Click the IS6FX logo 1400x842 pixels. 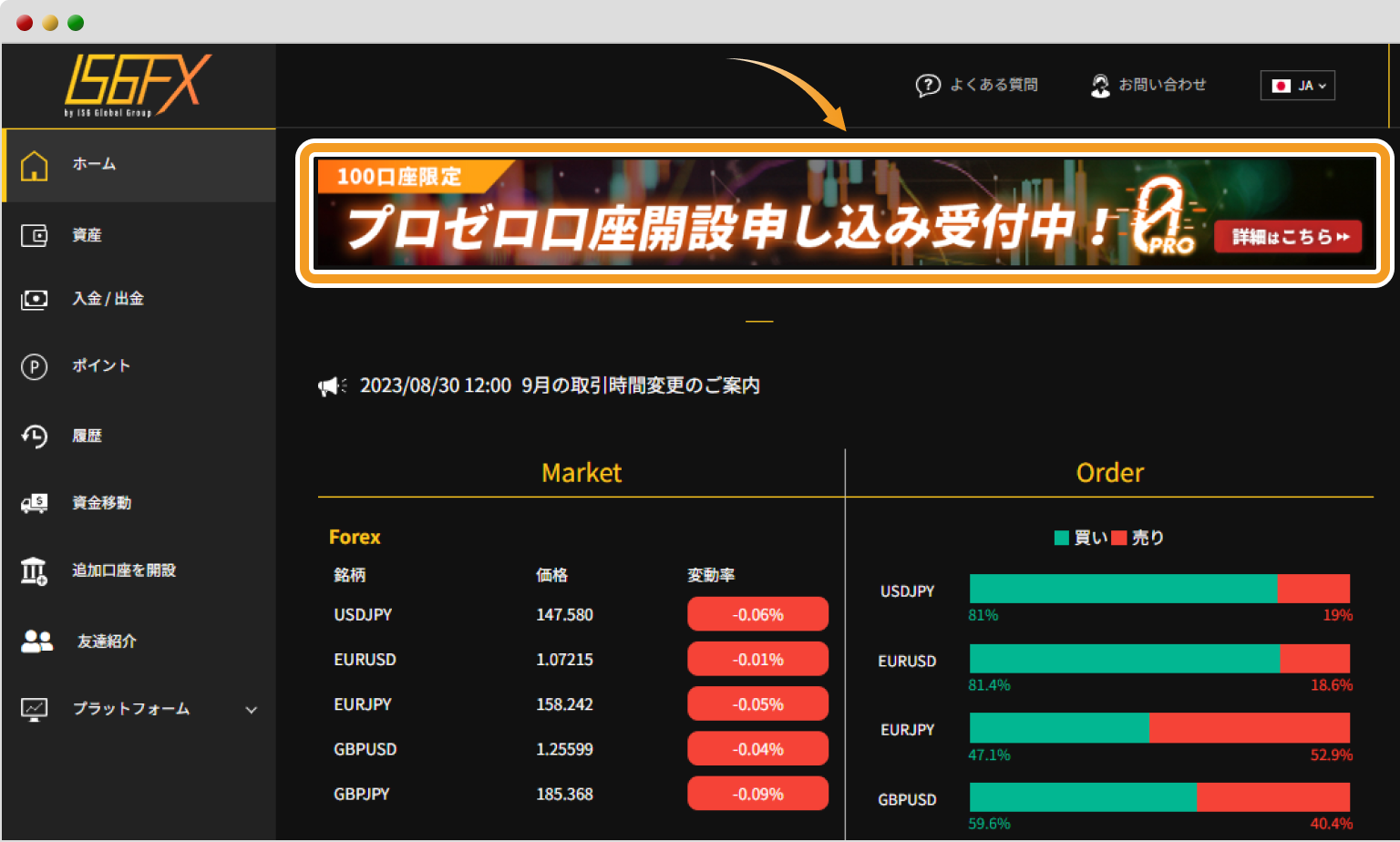coord(138,86)
